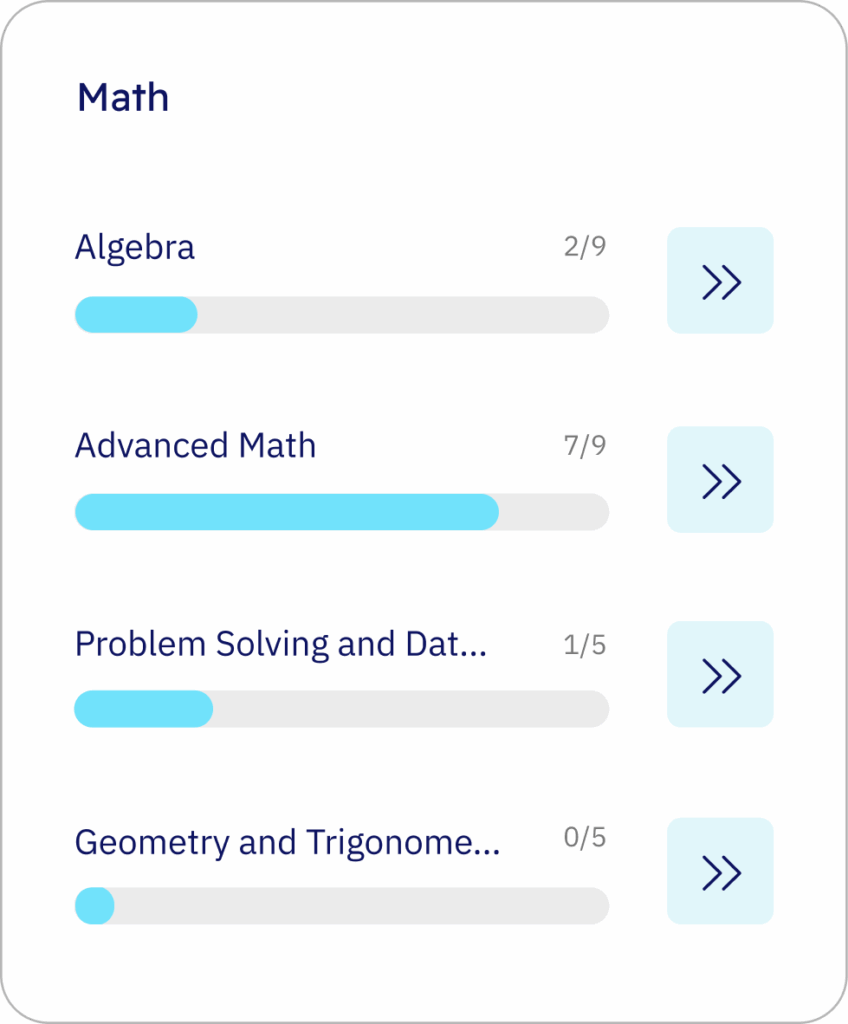Viewport: 848px width, 1024px height.
Task: Click the 0/5 Geometry score
Action: pos(584,836)
